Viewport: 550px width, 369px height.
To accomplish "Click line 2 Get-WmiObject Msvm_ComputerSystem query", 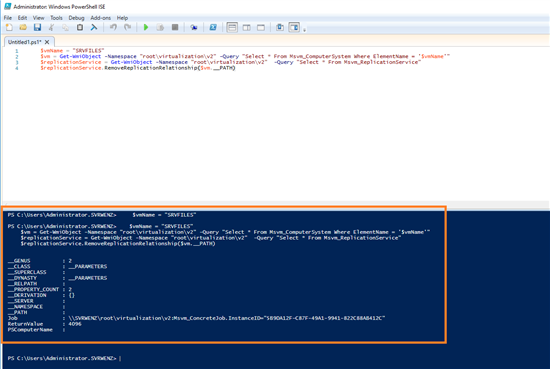I will coord(245,56).
